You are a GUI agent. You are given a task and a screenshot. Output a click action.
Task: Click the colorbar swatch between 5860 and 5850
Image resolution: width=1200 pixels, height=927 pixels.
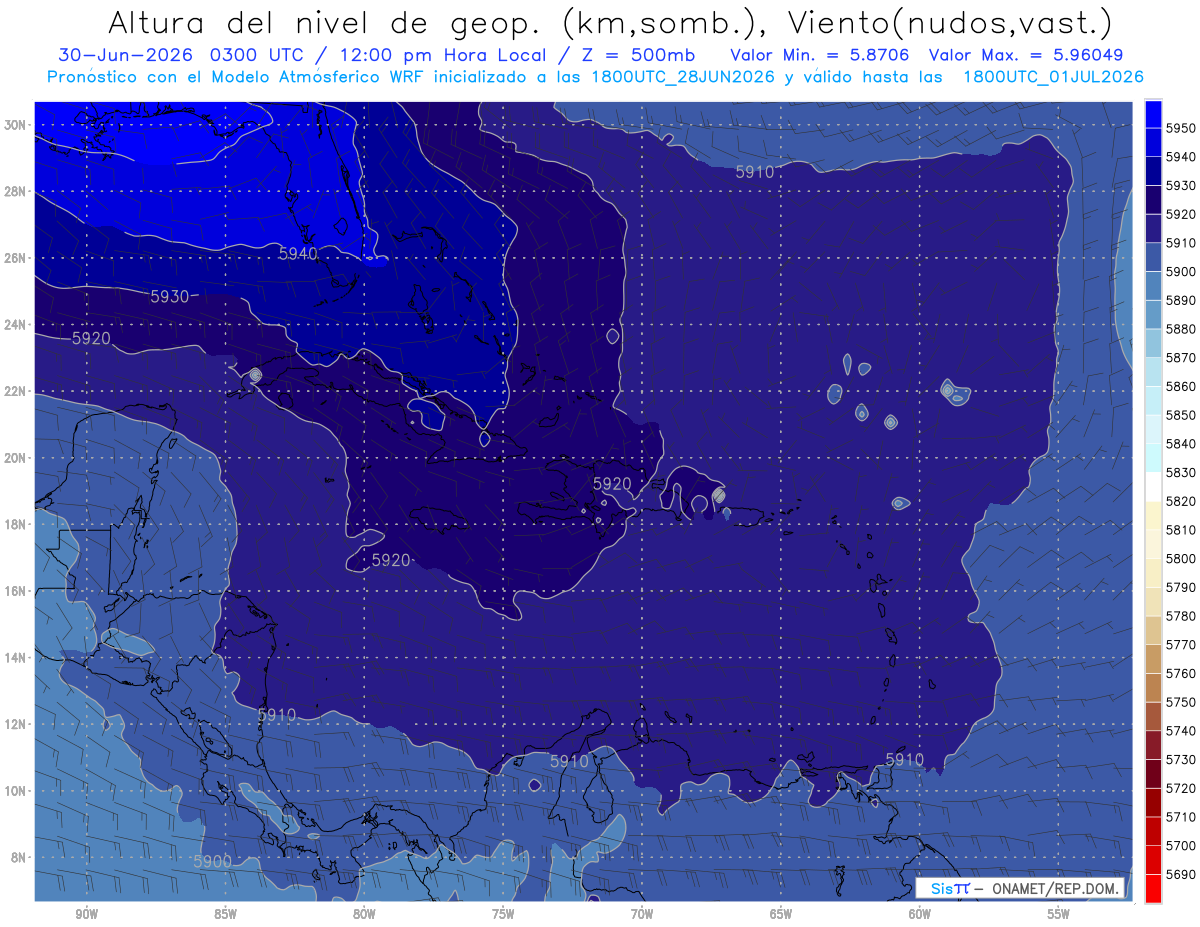[x=1152, y=401]
